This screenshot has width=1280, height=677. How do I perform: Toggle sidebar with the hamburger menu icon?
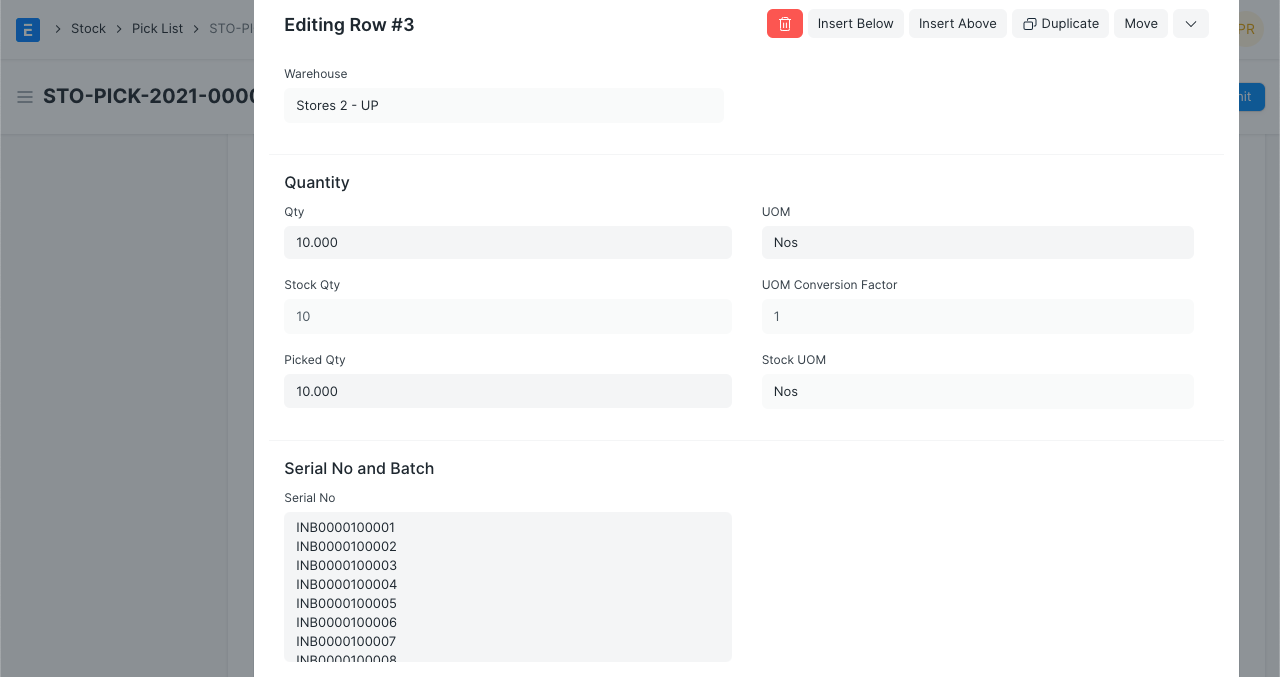25,97
